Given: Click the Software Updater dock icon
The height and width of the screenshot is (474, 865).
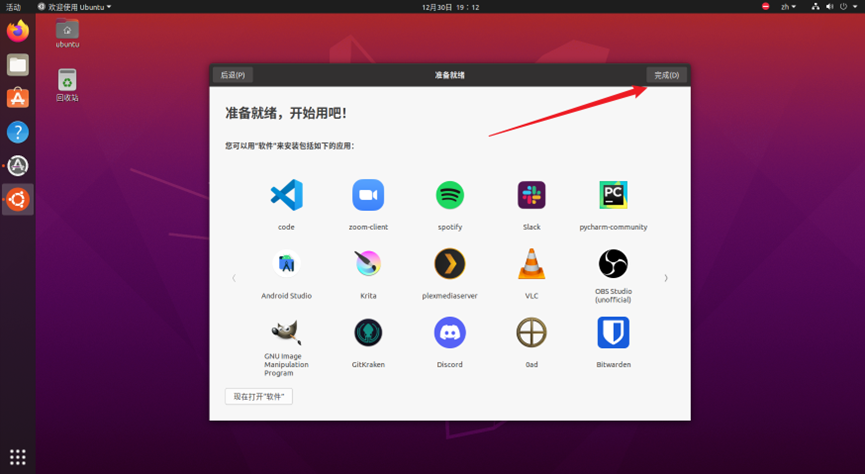Looking at the screenshot, I should pos(18,166).
